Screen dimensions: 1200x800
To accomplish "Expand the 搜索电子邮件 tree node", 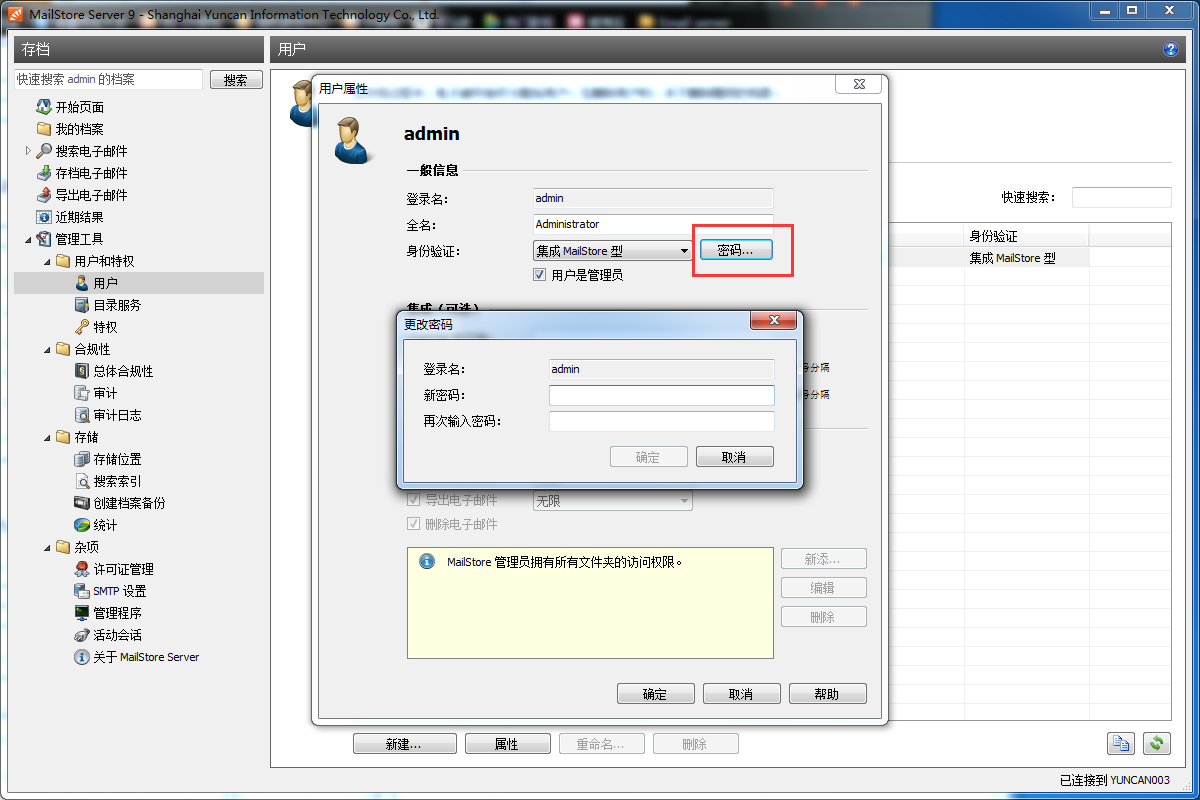I will [27, 151].
